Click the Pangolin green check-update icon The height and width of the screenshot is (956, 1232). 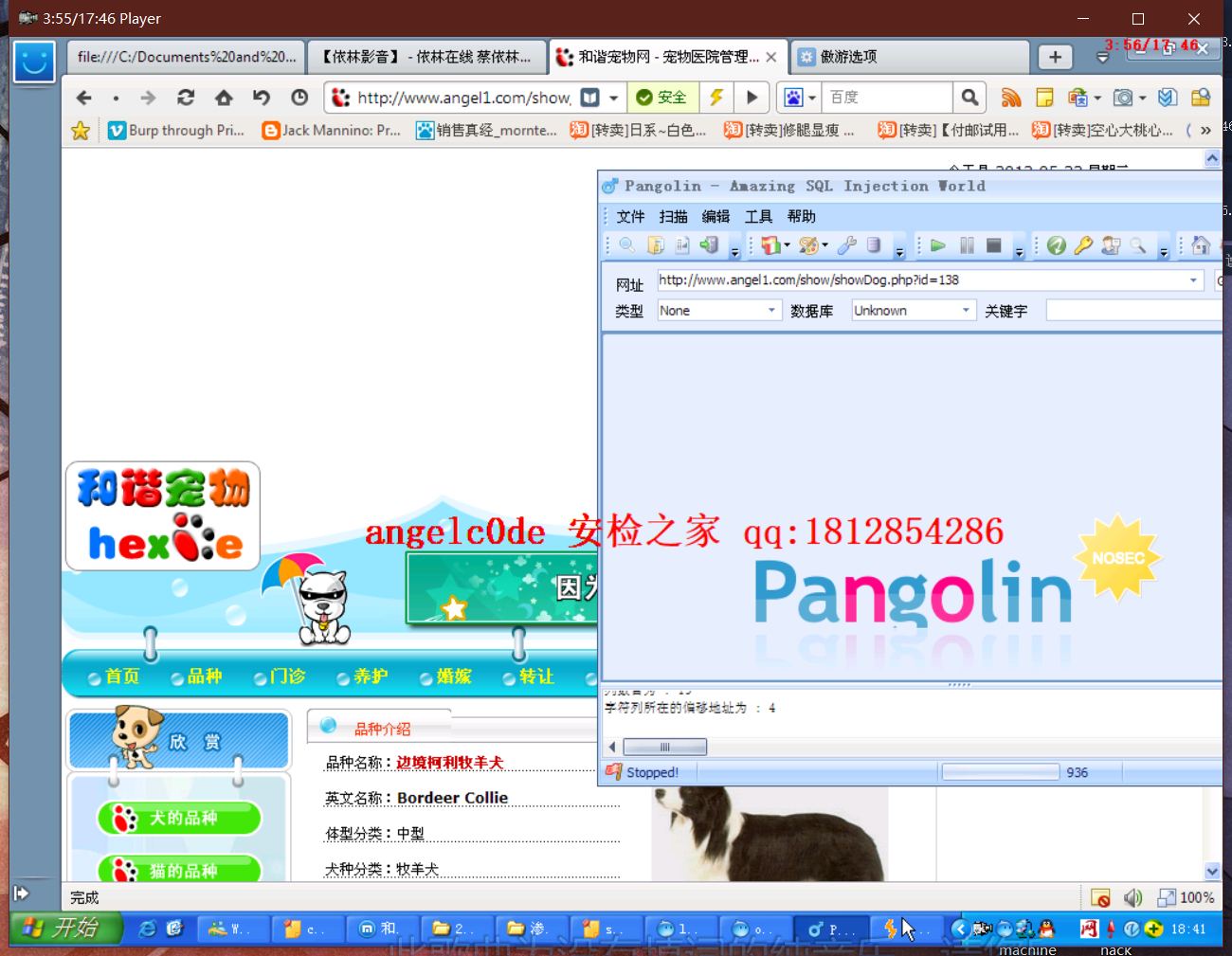(x=1057, y=245)
